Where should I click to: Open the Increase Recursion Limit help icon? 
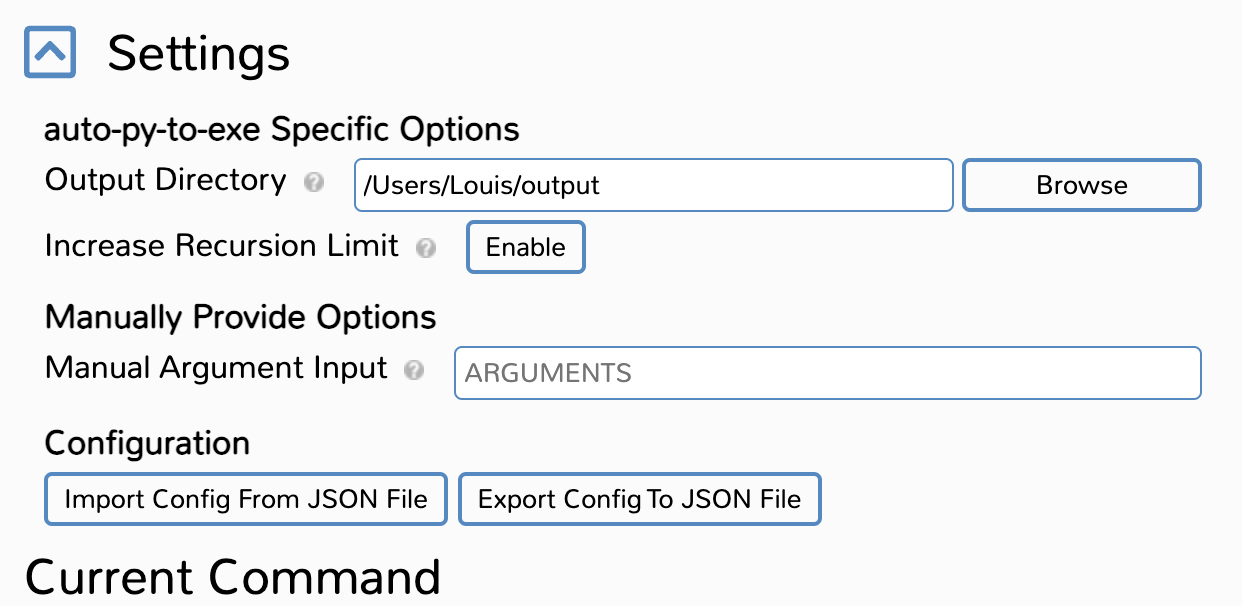click(426, 248)
